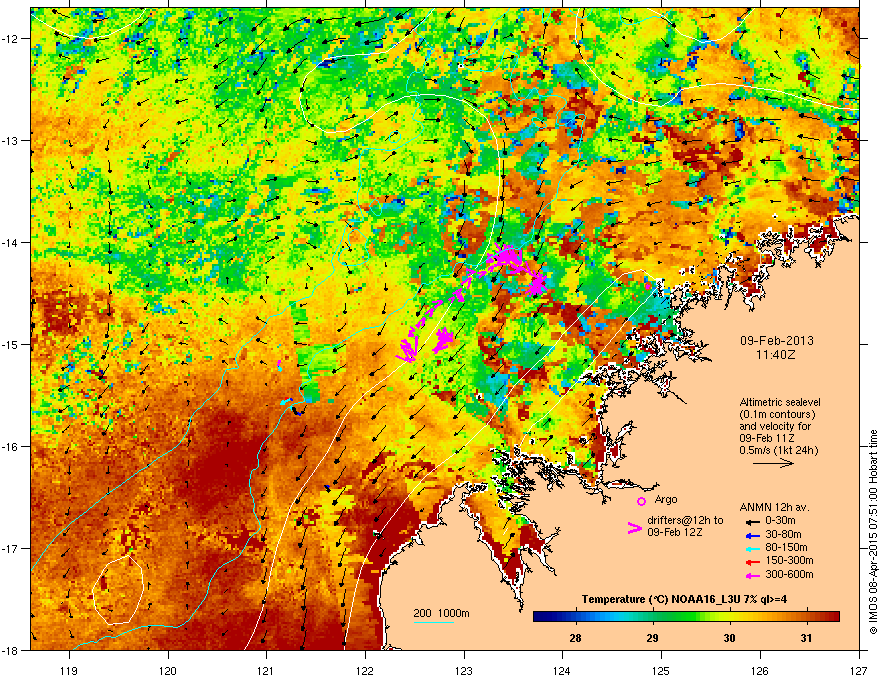Click the closed white sea-level contour near 119.5, -17.5
This screenshot has height=680, width=880.
pos(118,589)
